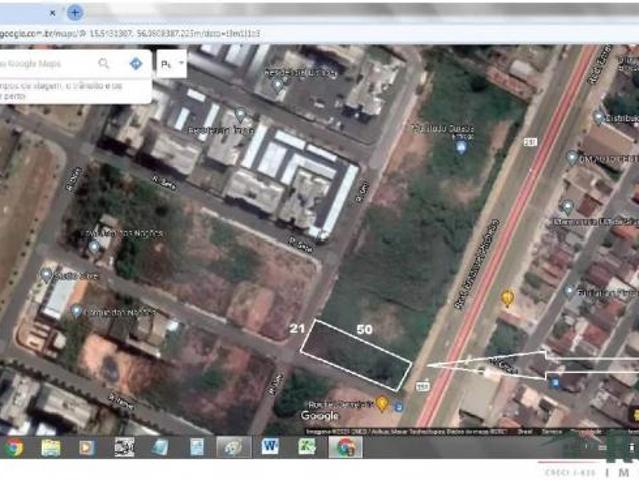This screenshot has height=480, width=639.
Task: Select the 'Studio' place pin at far left
Action: pos(46,275)
